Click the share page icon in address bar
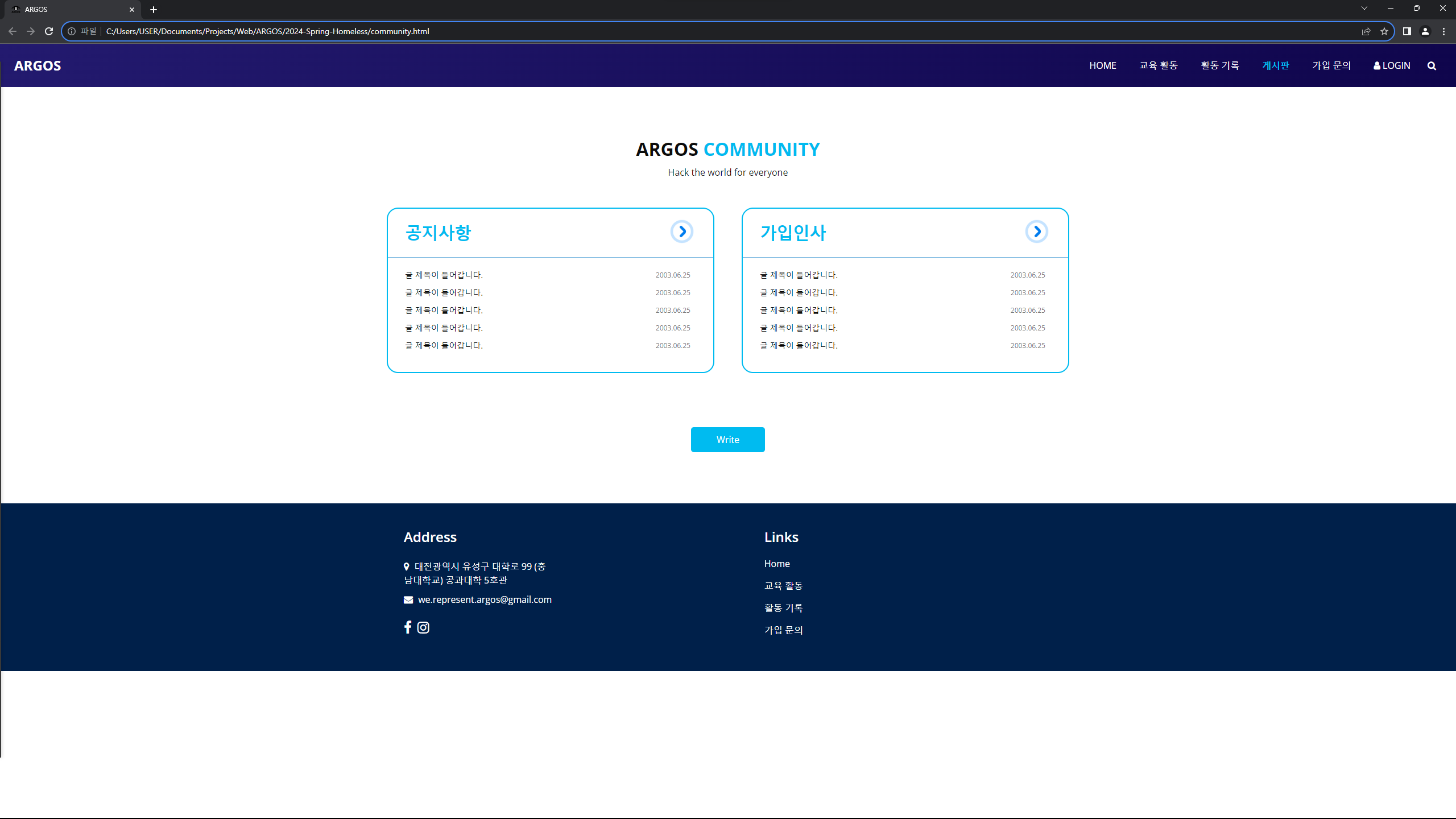The height and width of the screenshot is (819, 1456). [x=1366, y=31]
